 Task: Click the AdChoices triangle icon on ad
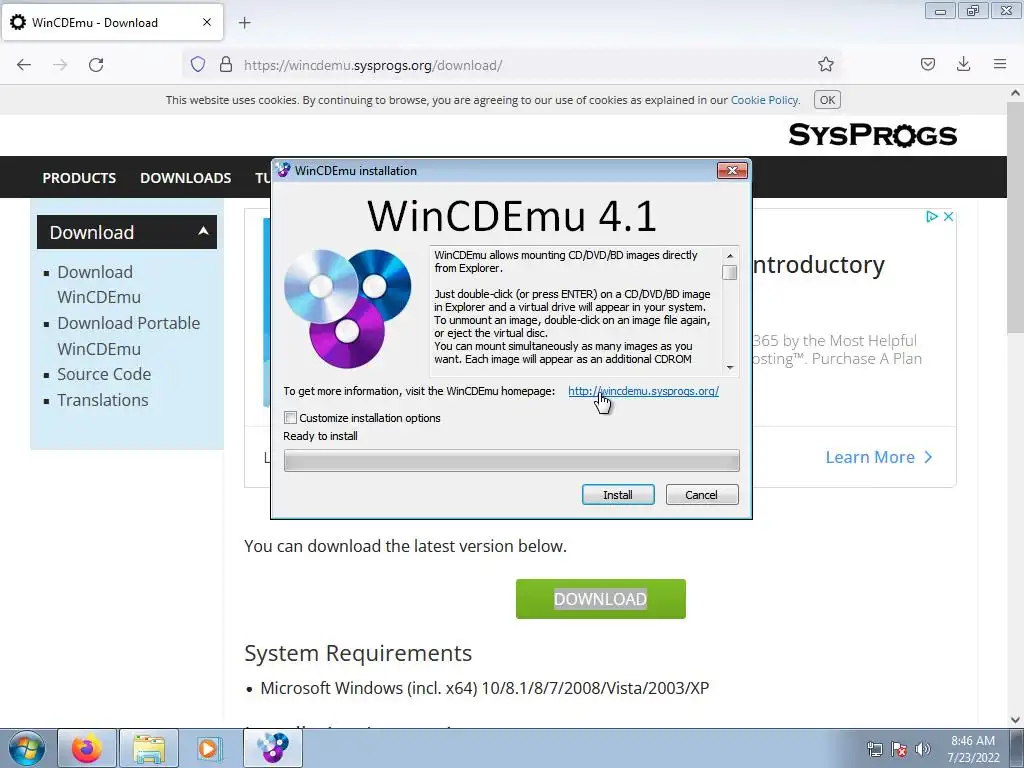coord(932,216)
